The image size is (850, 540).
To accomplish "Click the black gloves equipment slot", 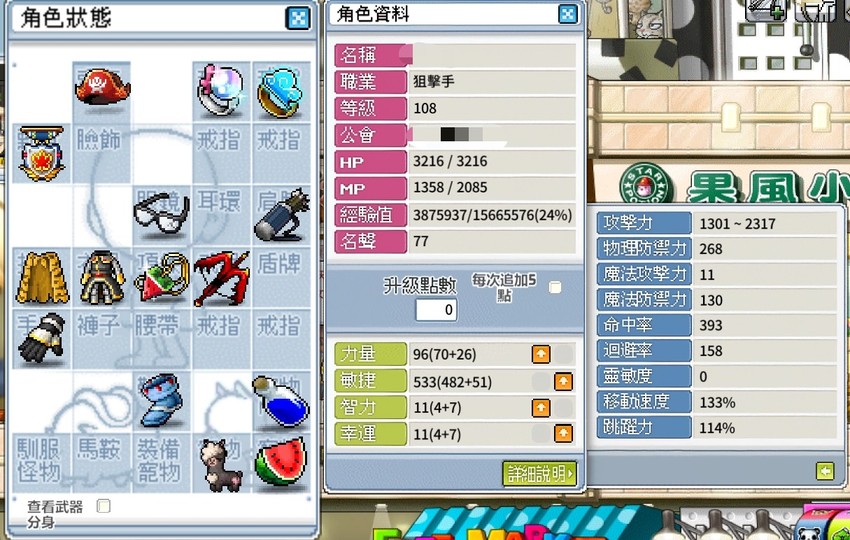I will click(x=42, y=337).
